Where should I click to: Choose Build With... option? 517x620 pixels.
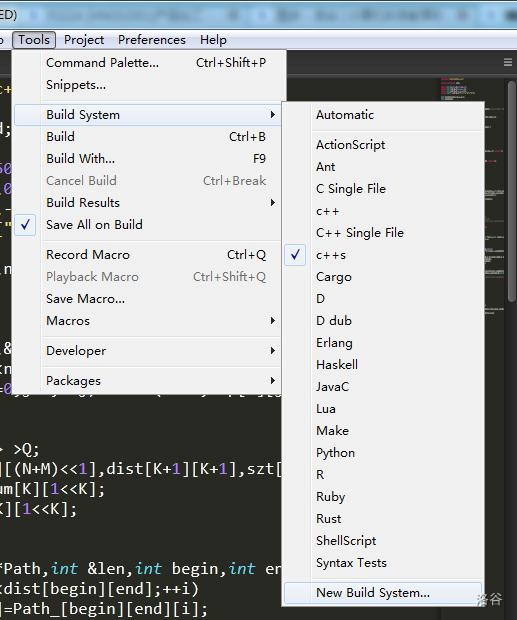tap(148, 159)
